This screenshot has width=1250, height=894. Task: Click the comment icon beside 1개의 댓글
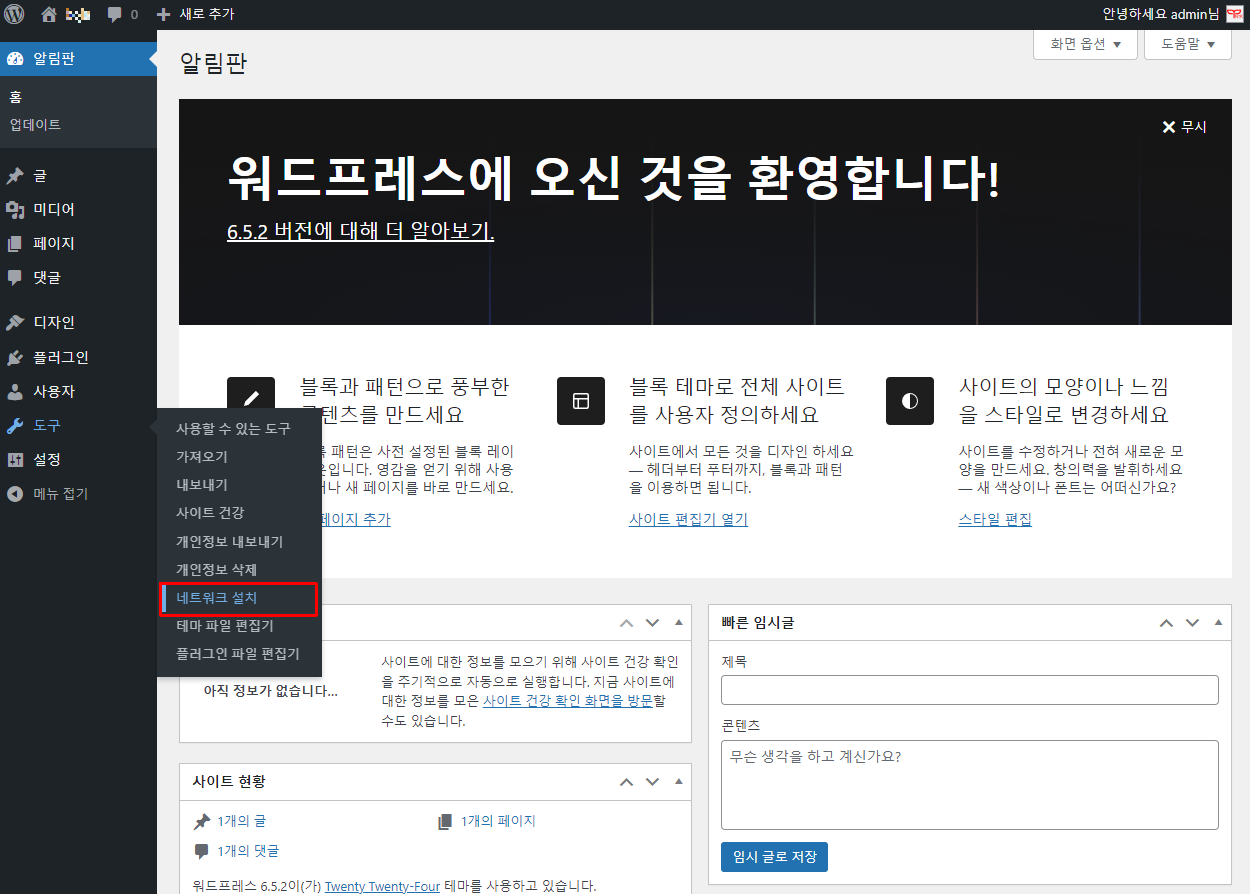[x=202, y=851]
